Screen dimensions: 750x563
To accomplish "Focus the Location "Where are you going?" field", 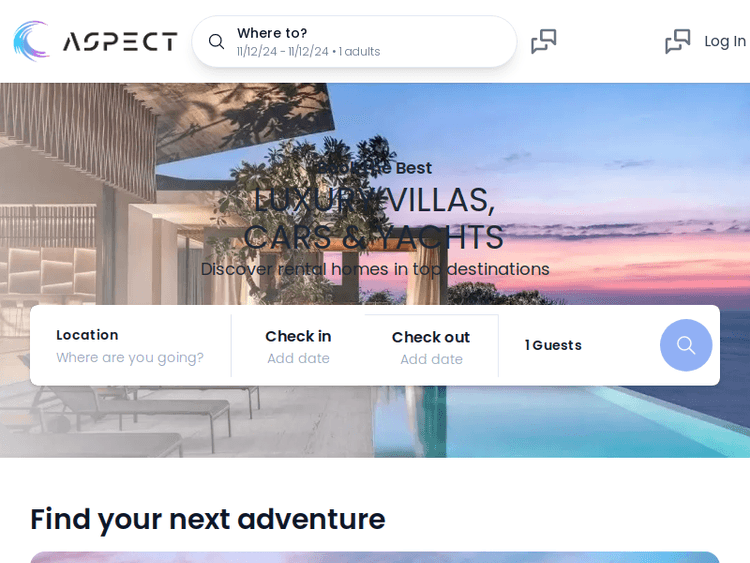I will click(130, 345).
